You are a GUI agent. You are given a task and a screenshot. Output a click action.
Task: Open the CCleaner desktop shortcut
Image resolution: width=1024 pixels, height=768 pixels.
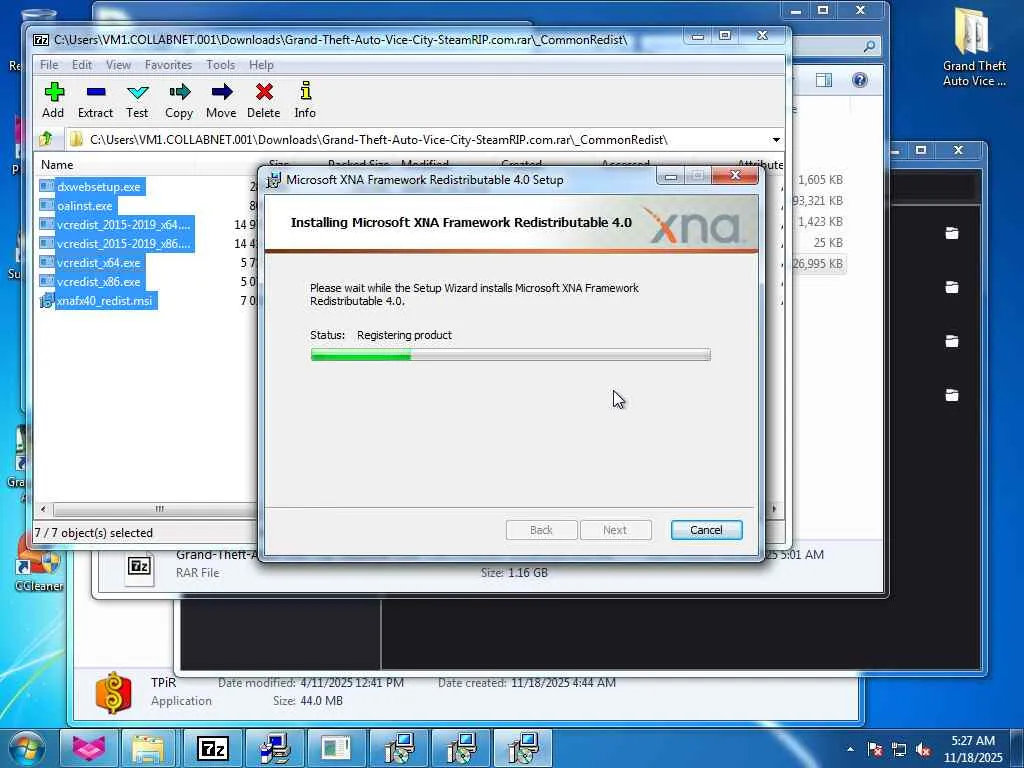coord(39,564)
